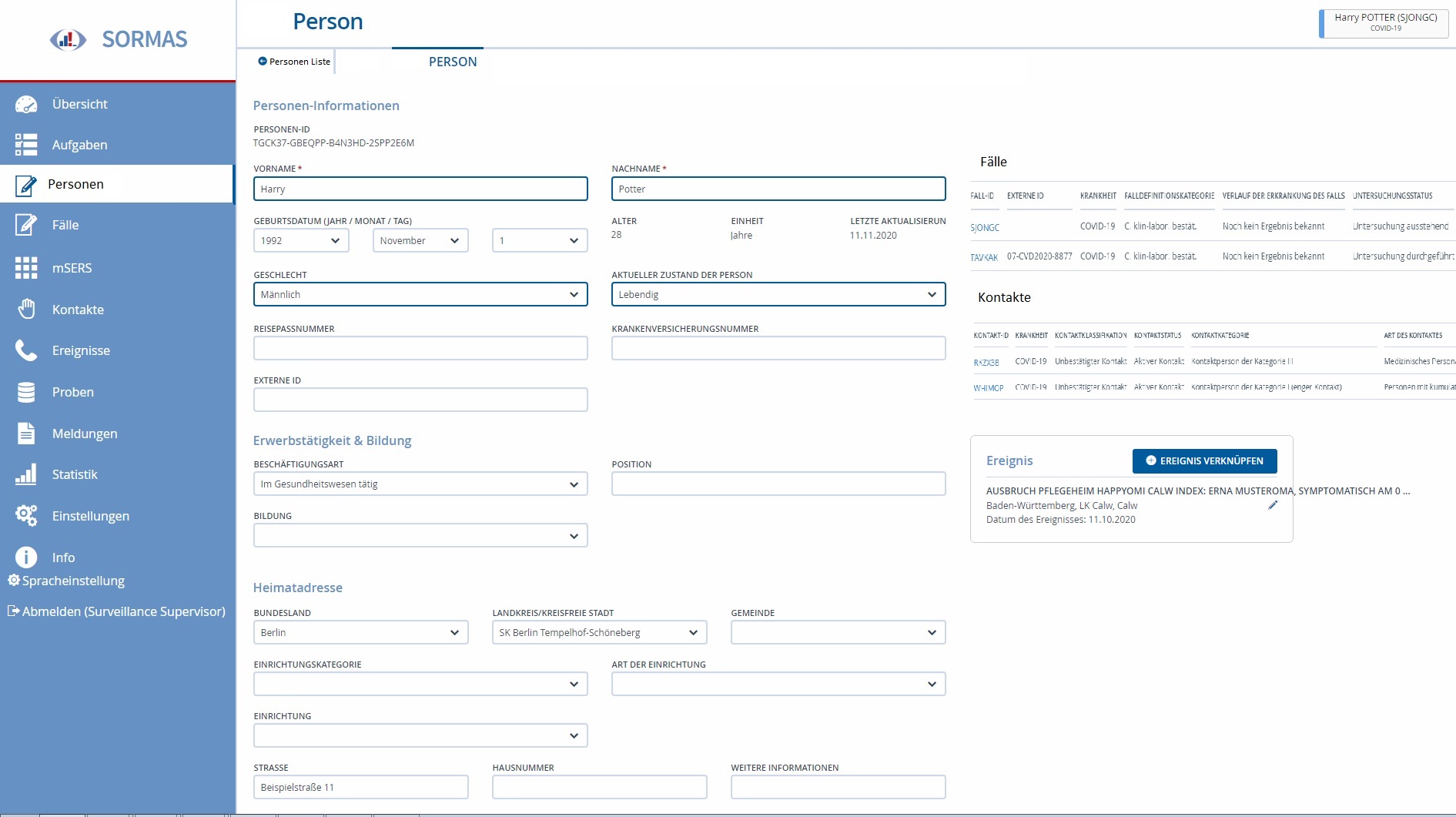This screenshot has height=817, width=1456.
Task: Open contact RKZX3B link
Action: [986, 362]
